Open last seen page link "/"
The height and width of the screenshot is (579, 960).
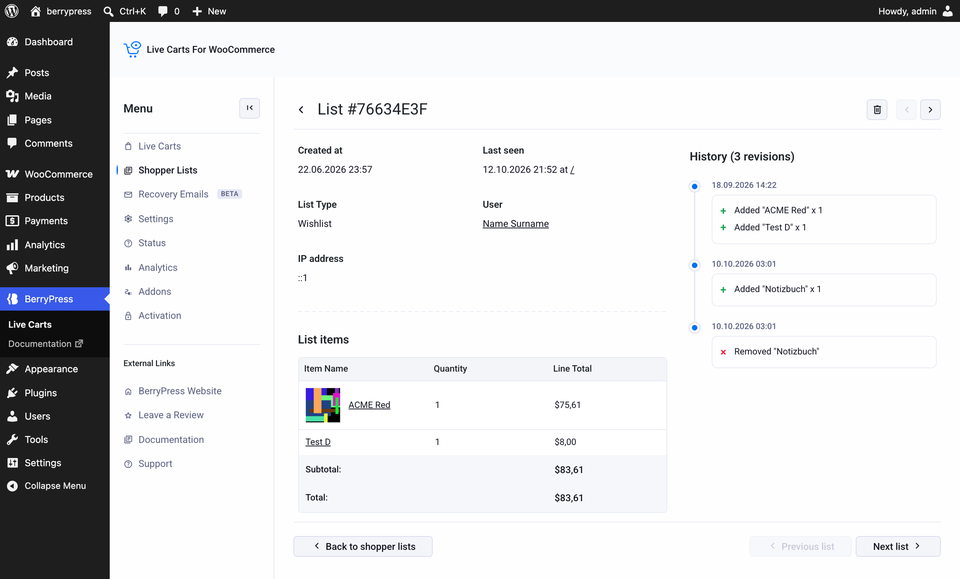[572, 170]
